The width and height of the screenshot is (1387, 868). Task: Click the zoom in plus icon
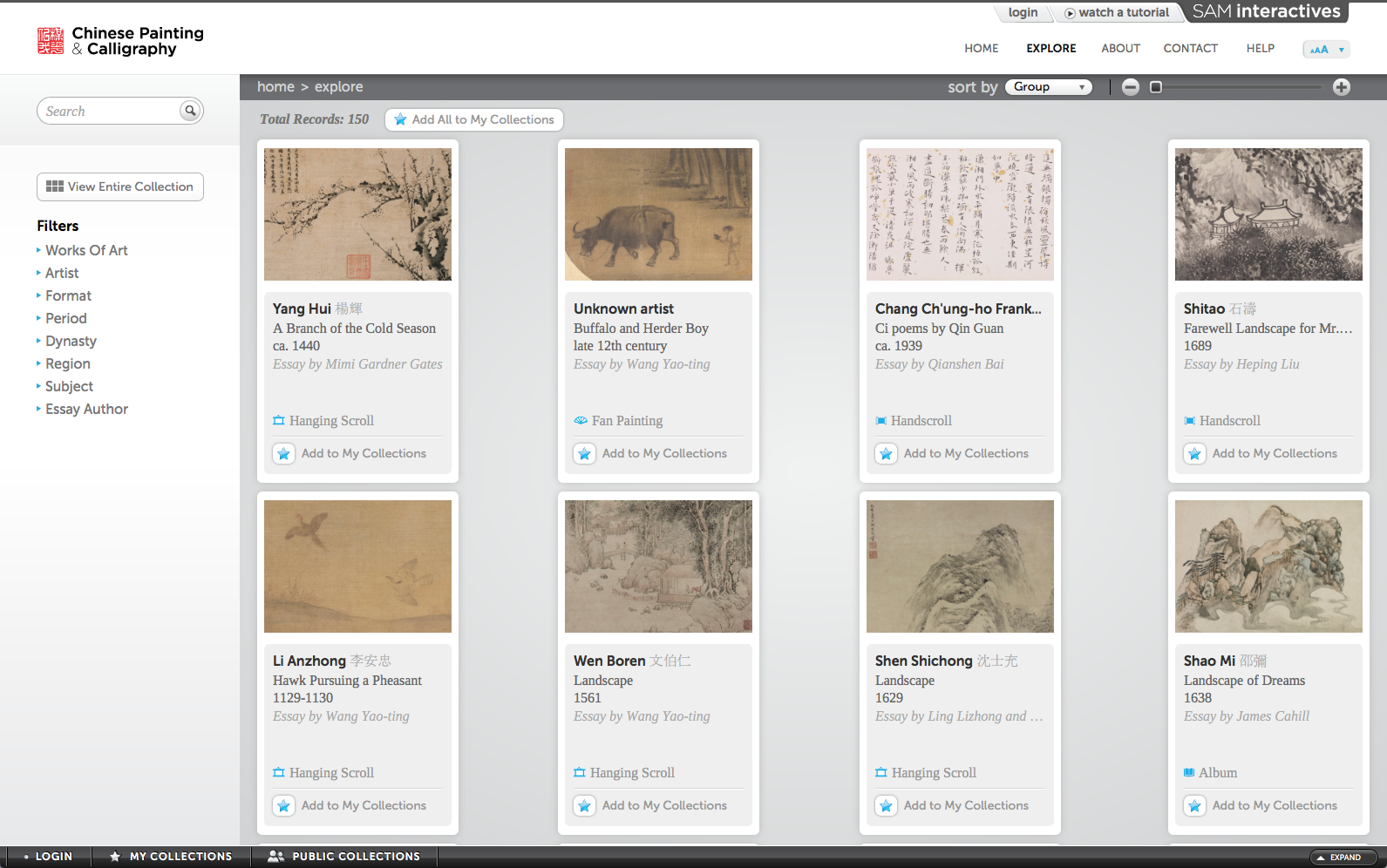[x=1341, y=87]
